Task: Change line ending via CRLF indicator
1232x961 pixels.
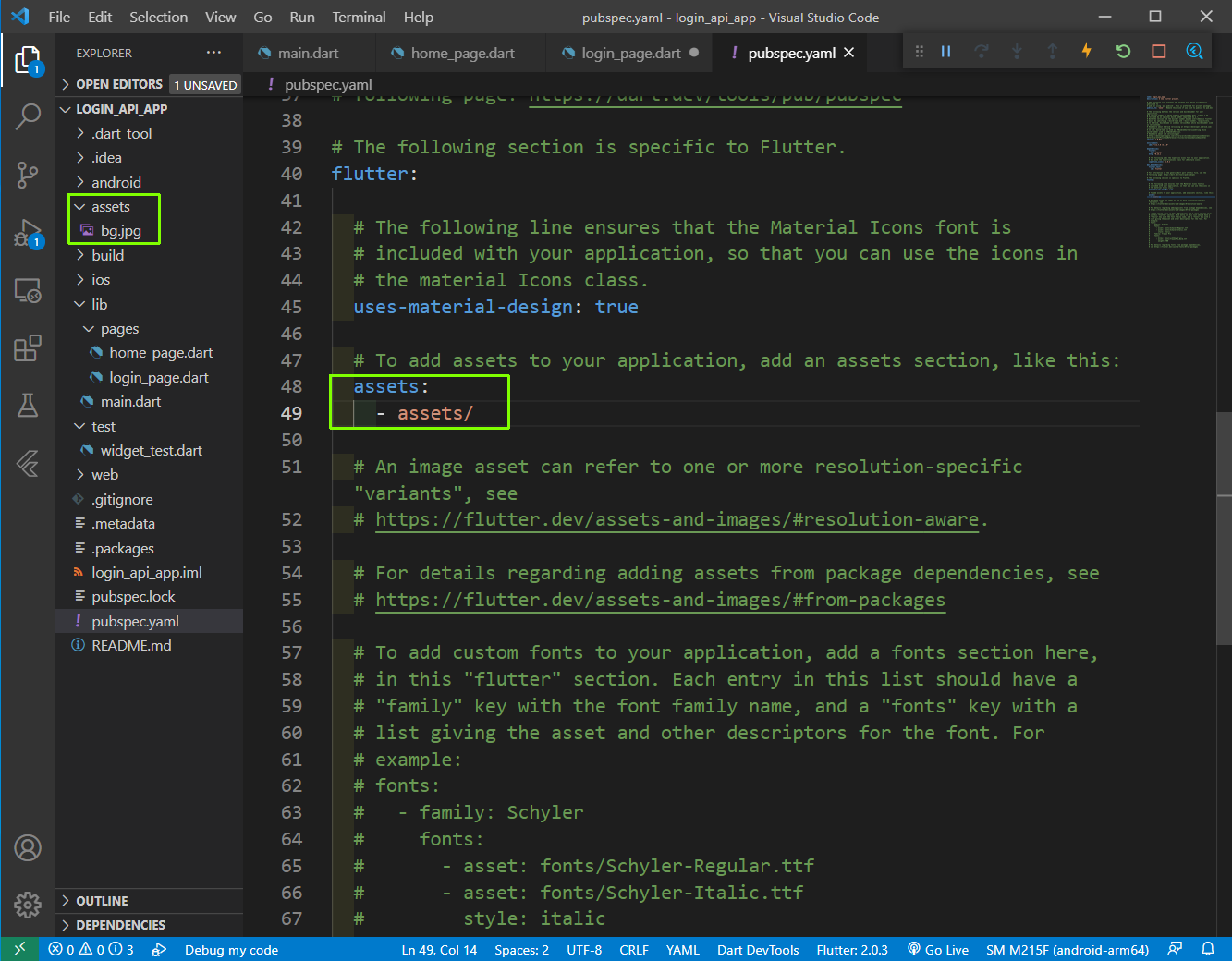Action: 634,950
